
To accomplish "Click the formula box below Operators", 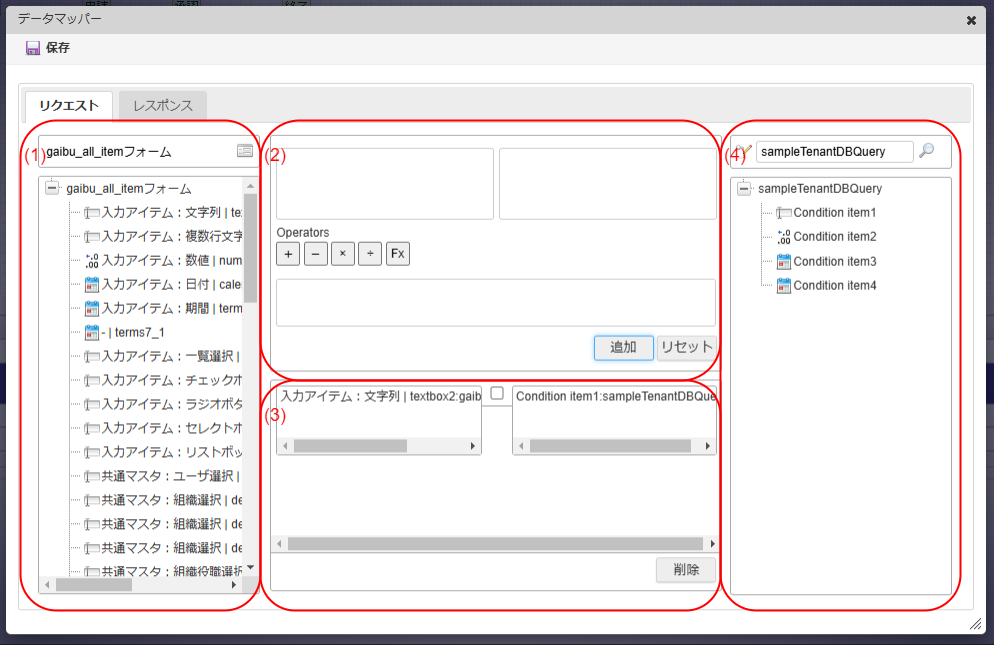I will coord(496,303).
